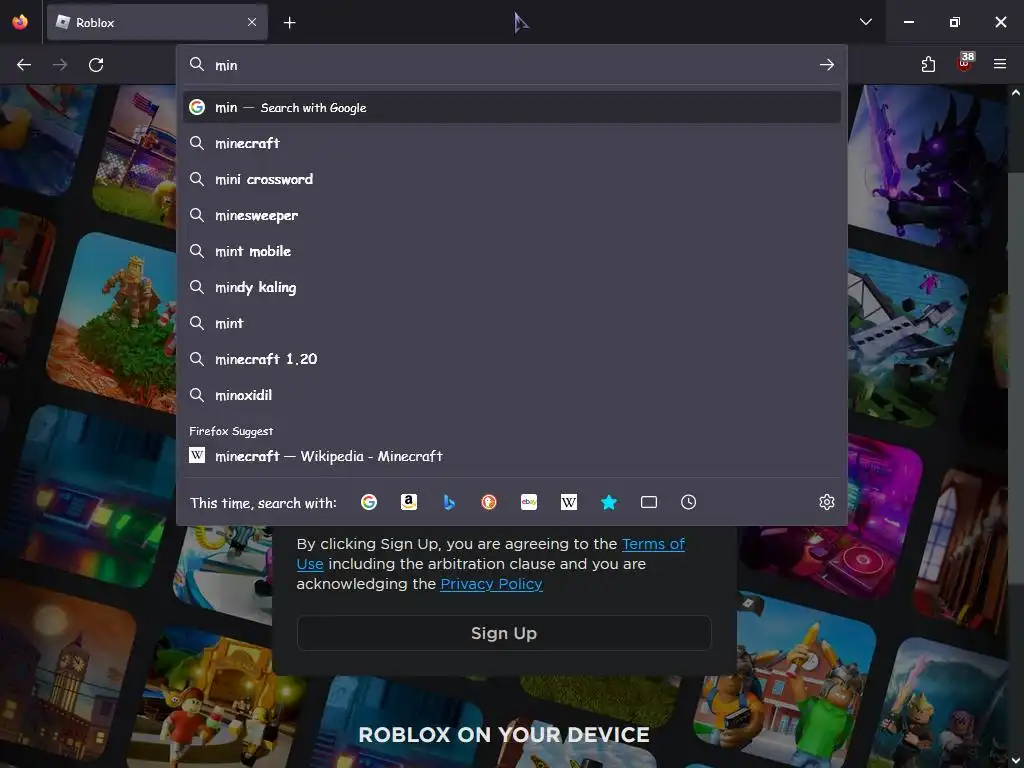This screenshot has width=1024, height=768.
Task: Search open tabs with the tab icon
Action: (648, 502)
